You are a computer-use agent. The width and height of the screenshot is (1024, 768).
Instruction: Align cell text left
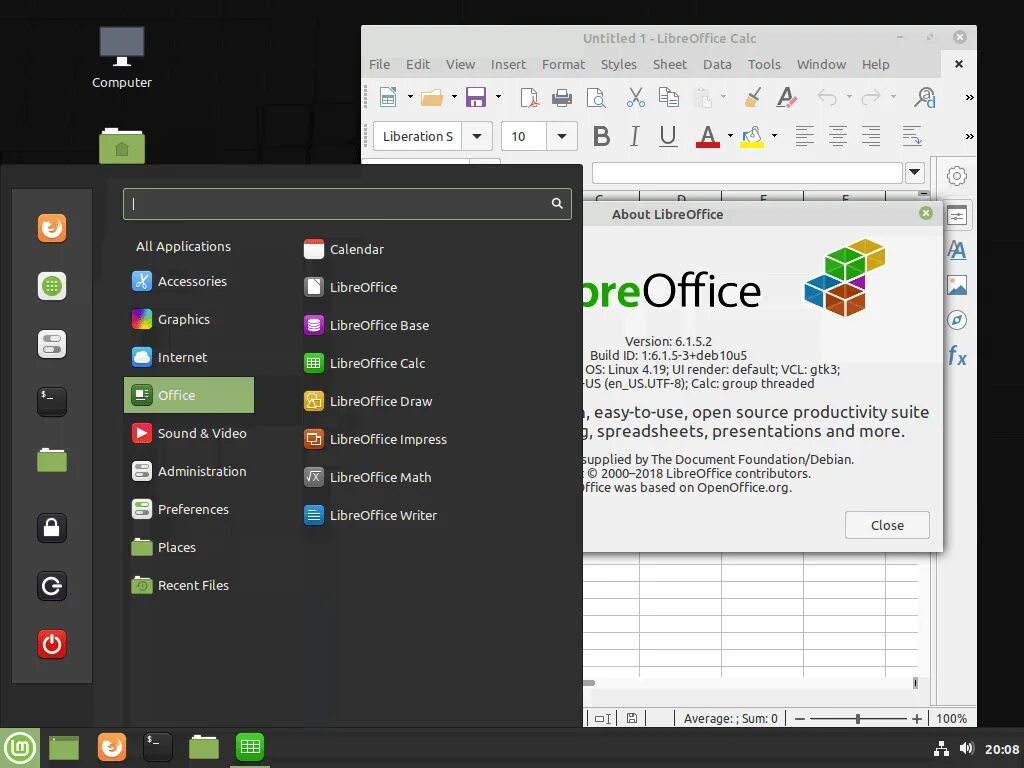coord(805,136)
